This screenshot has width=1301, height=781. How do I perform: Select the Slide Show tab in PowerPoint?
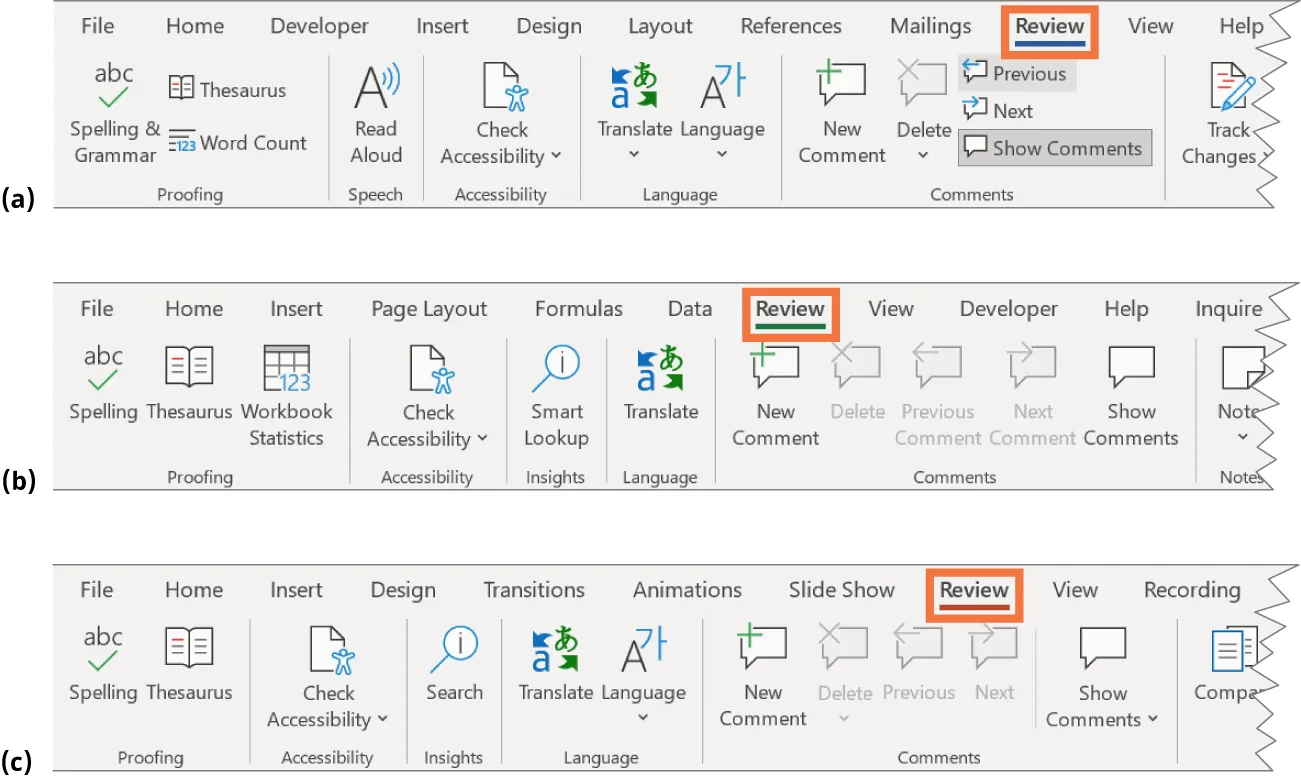841,590
